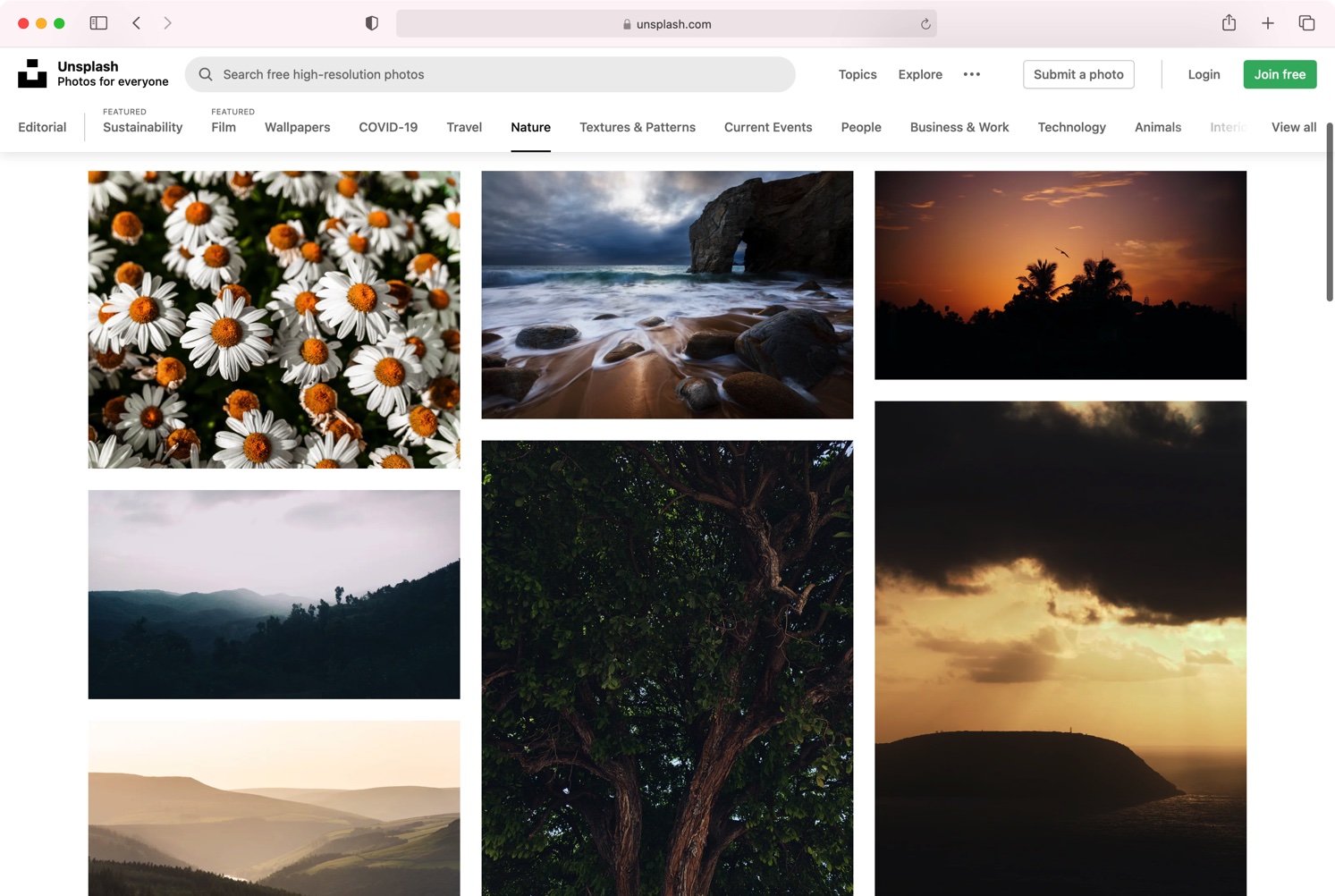Click the search magnifier icon

tap(206, 74)
